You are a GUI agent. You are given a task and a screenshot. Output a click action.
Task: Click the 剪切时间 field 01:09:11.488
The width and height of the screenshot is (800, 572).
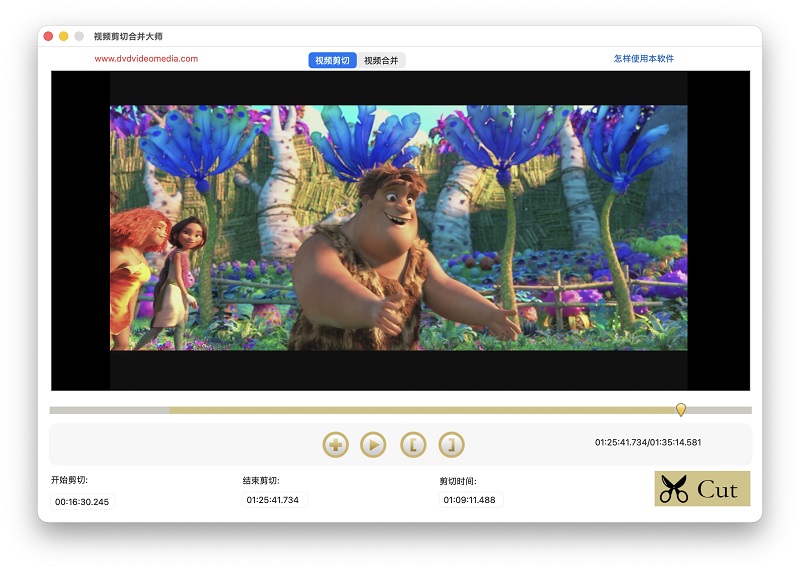pyautogui.click(x=470, y=500)
